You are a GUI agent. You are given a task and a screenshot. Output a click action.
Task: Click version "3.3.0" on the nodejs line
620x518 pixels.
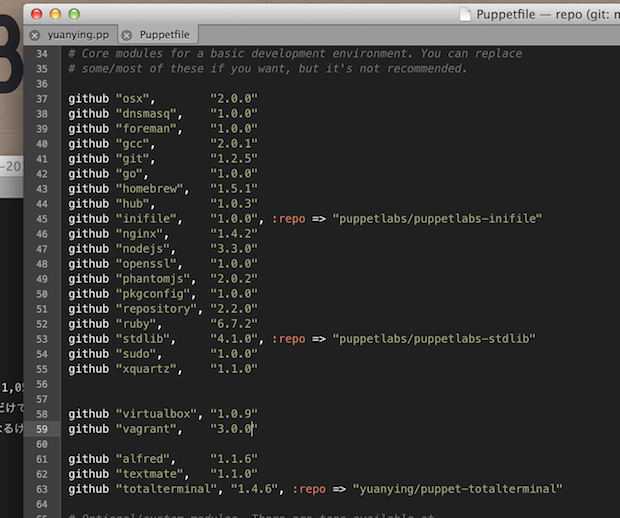coord(234,249)
